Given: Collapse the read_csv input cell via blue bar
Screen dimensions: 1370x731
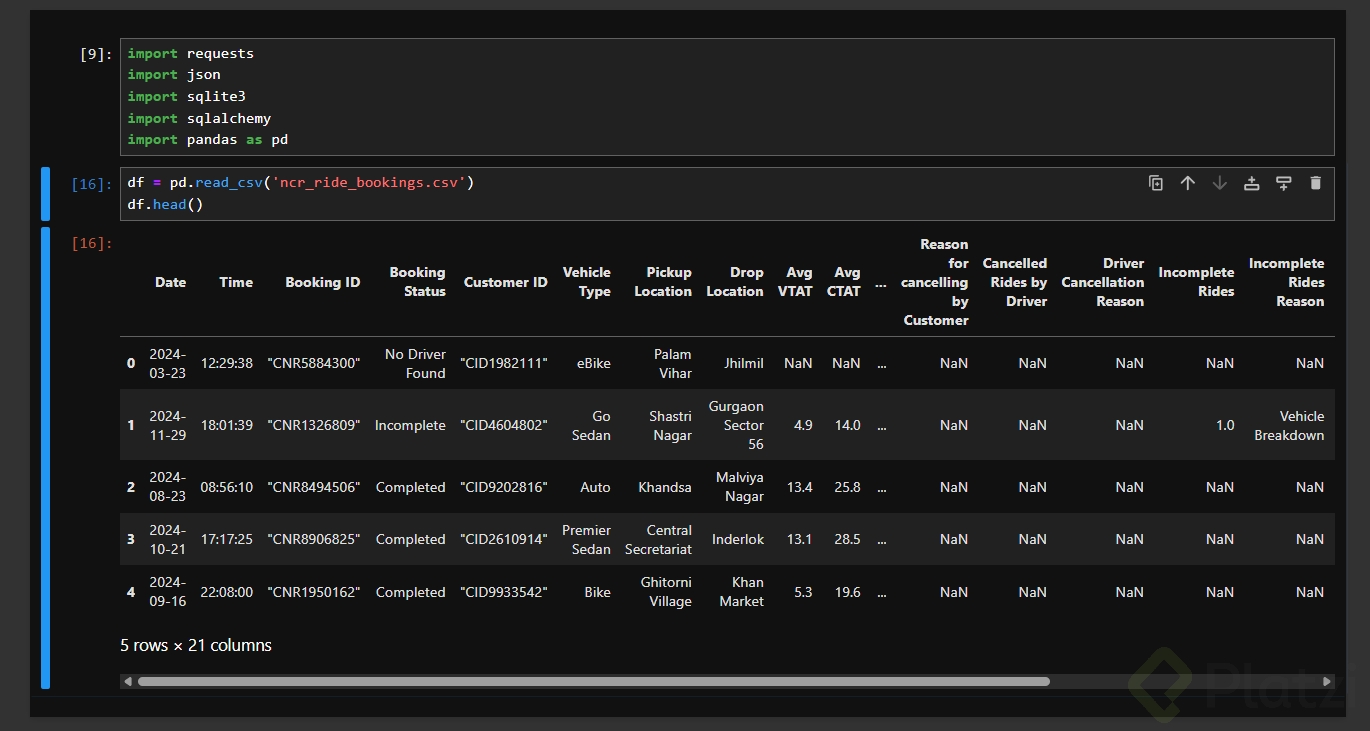Looking at the screenshot, I should [x=45, y=194].
